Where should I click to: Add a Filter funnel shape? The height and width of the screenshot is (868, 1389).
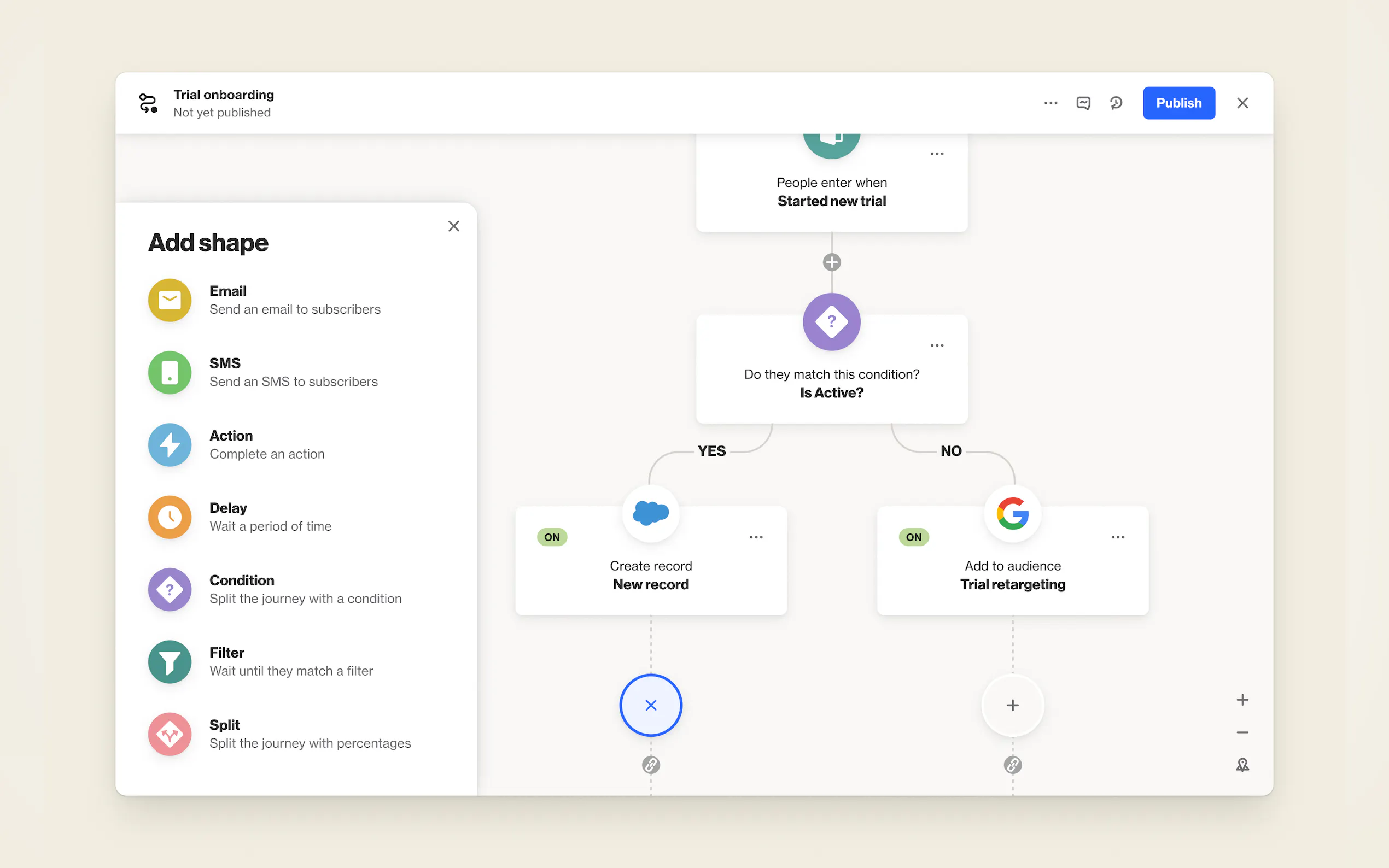[170, 662]
